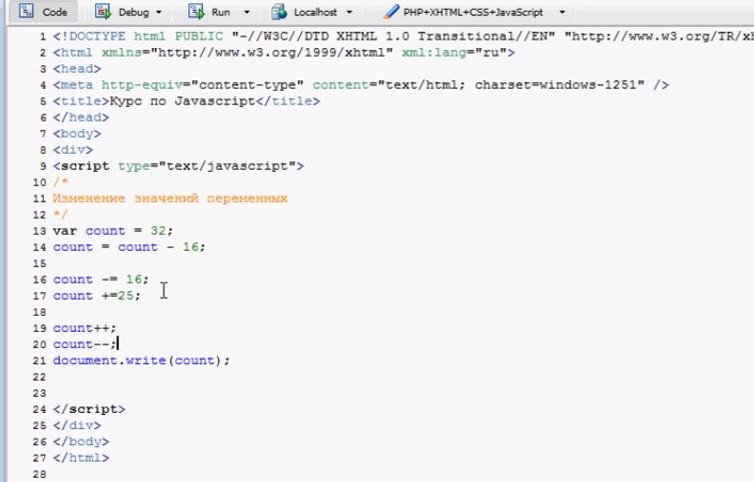Click the closing </script> tag
Screen dimensions: 754x482
89,409
